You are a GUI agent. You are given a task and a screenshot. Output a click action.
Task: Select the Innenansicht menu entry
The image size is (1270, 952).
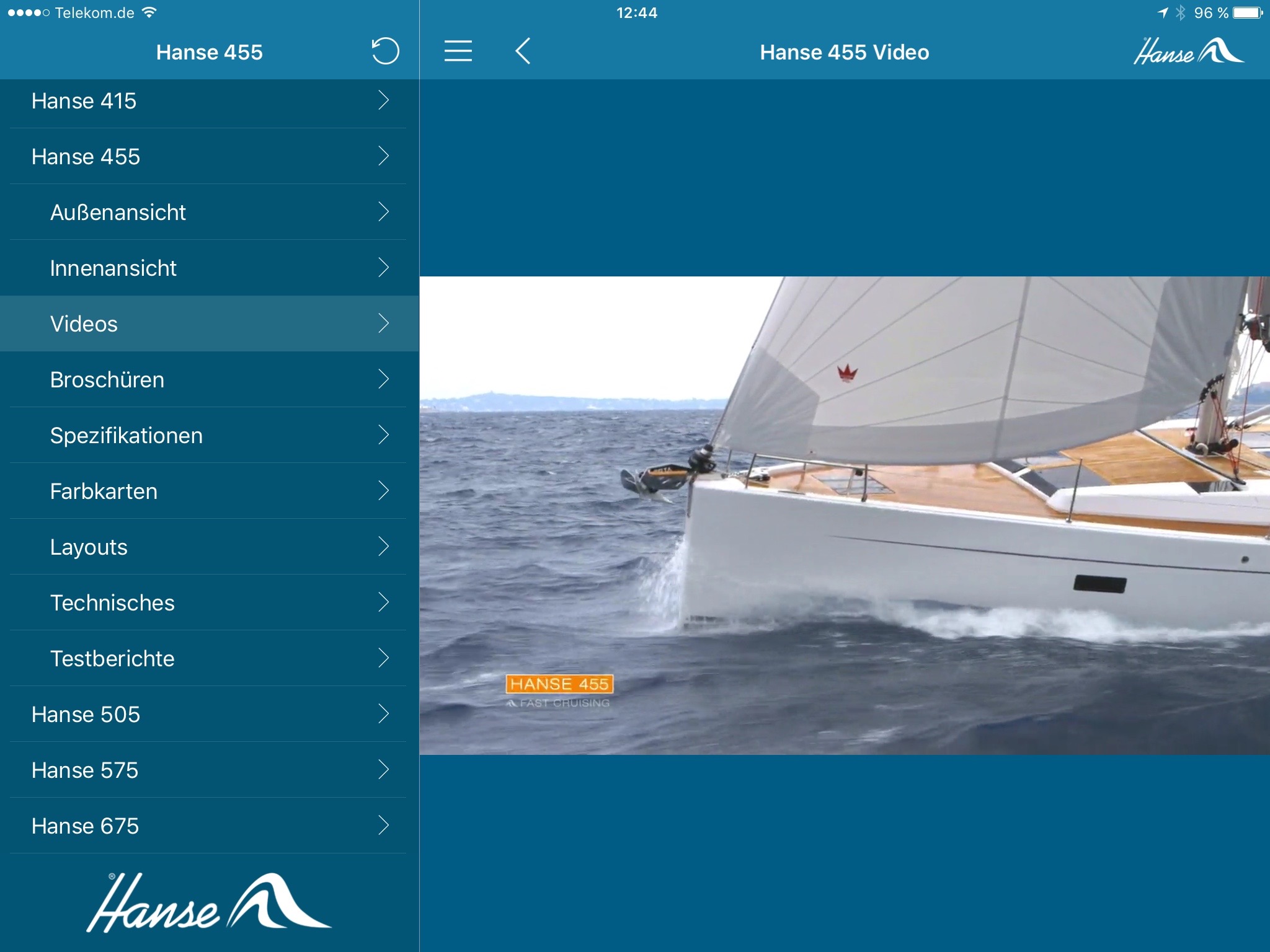coord(113,268)
